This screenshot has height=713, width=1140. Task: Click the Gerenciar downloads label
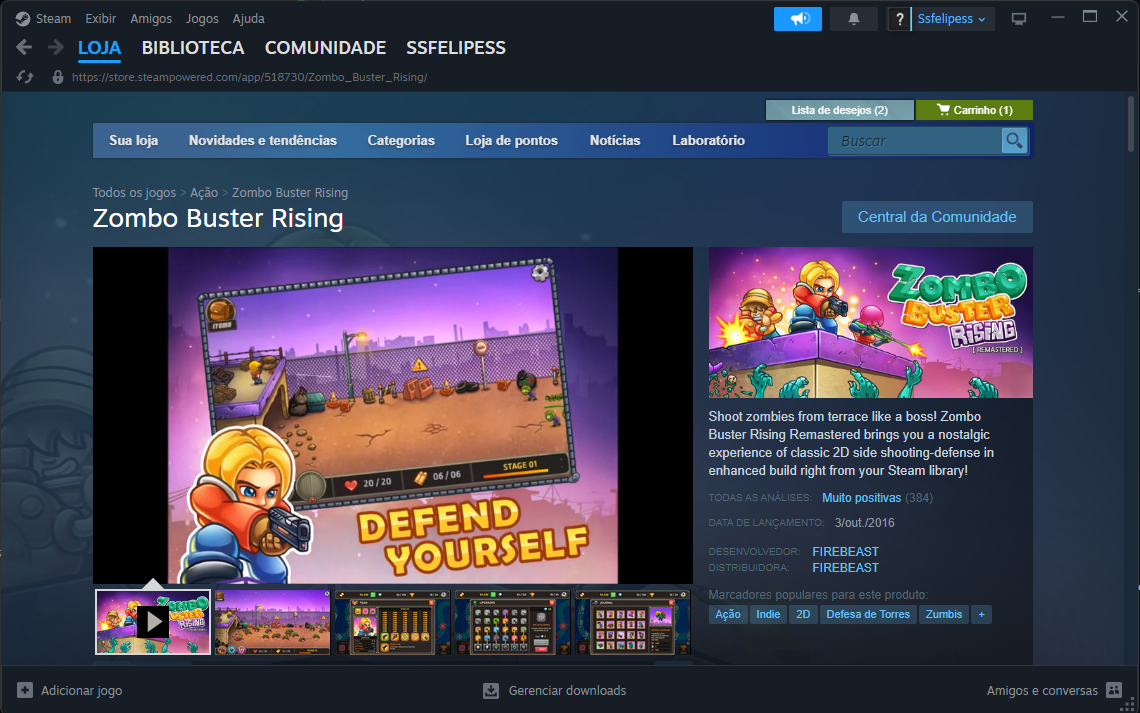[567, 690]
